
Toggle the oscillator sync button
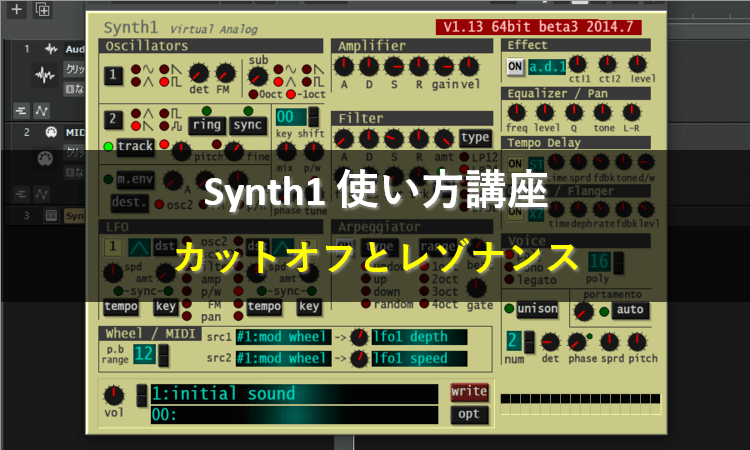[247, 125]
